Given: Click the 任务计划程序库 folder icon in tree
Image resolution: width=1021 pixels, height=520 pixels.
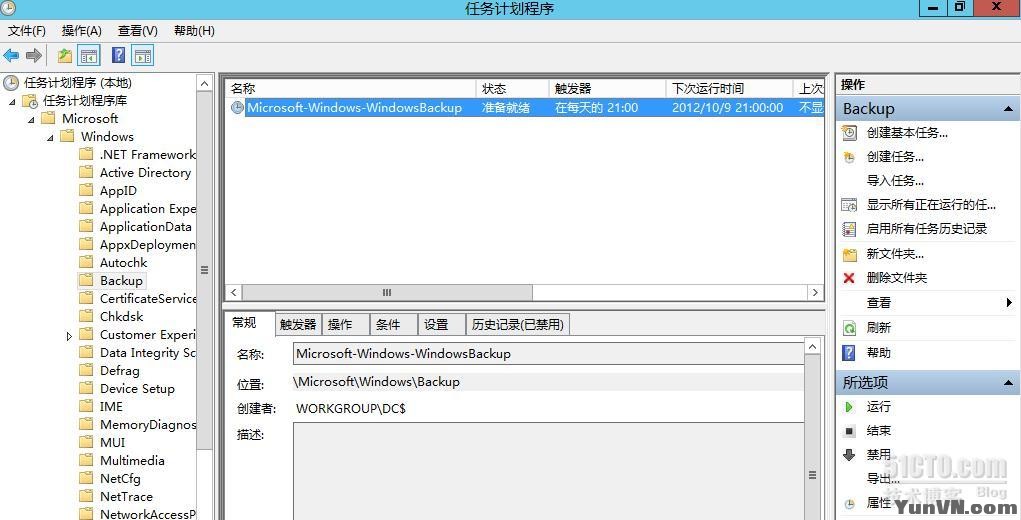Looking at the screenshot, I should (x=30, y=101).
